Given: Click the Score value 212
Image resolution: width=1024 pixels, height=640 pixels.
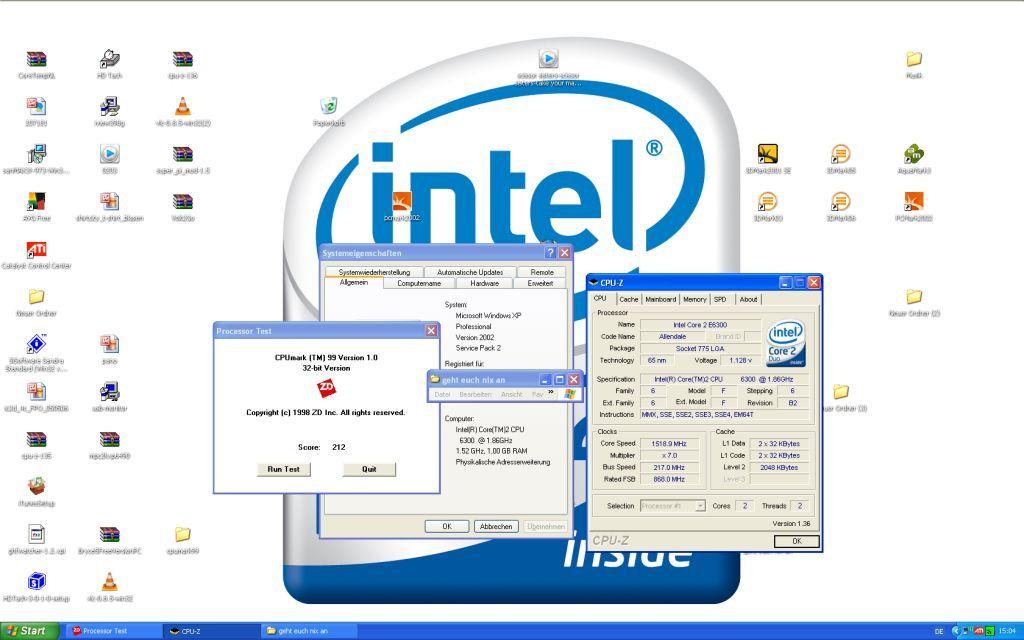Looking at the screenshot, I should (338, 447).
